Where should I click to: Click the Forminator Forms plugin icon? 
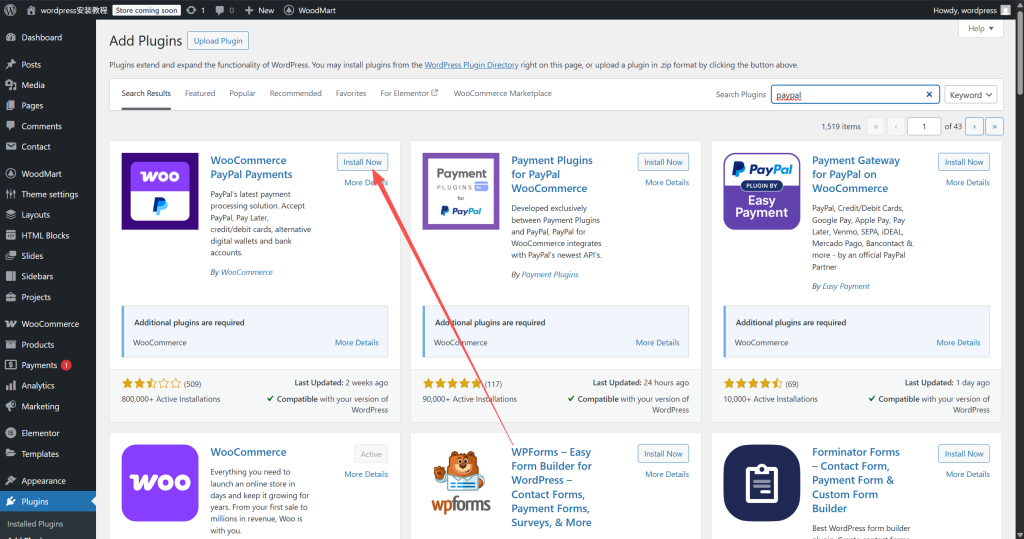(x=761, y=483)
